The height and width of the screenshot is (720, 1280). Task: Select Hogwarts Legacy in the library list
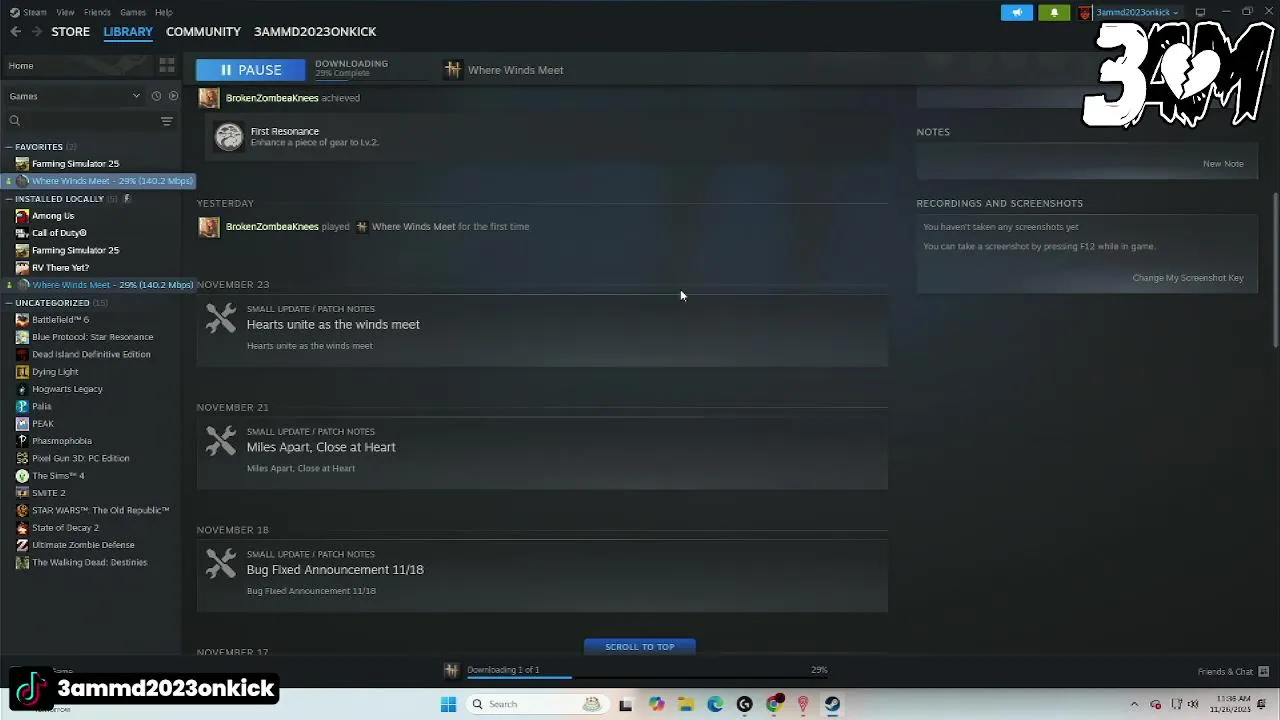(67, 389)
